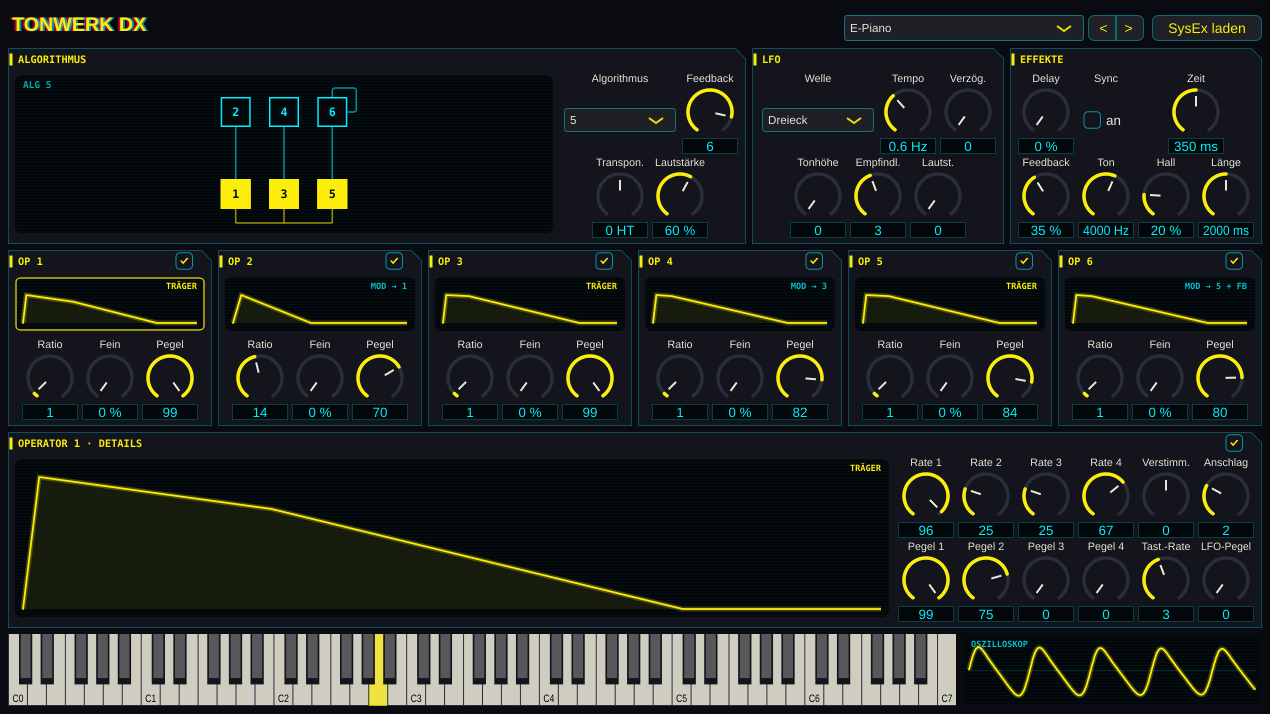Open the Algorithmus number dropdown
Image resolution: width=1270 pixels, height=714 pixels.
point(620,120)
